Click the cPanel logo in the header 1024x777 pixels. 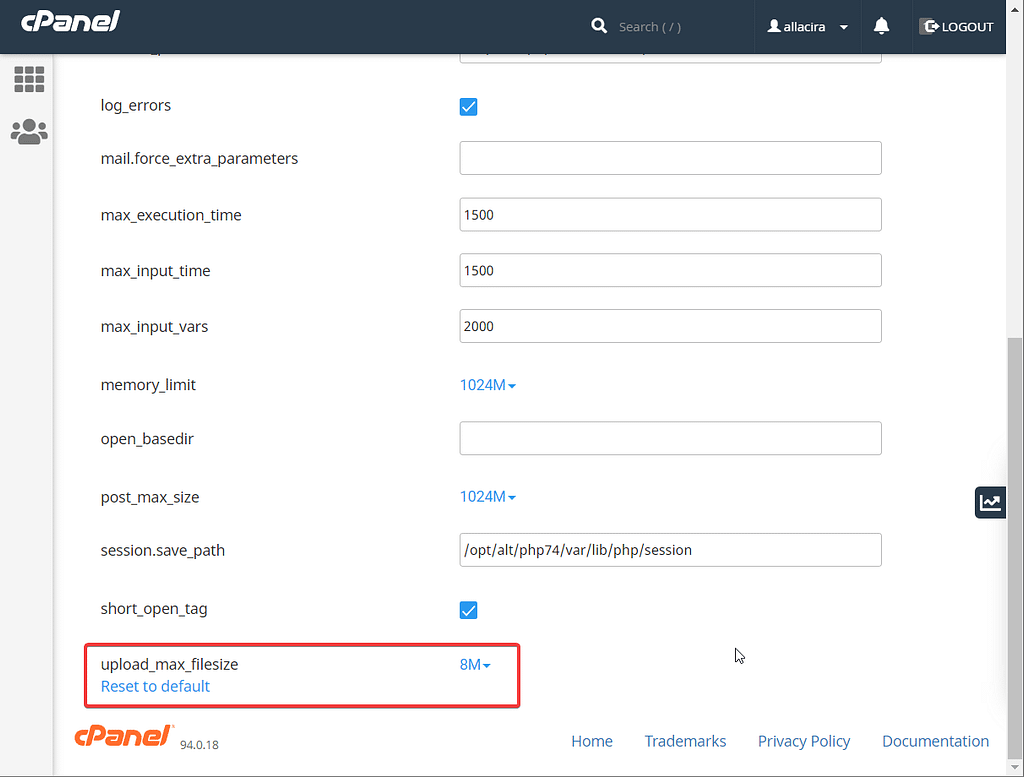point(69,20)
